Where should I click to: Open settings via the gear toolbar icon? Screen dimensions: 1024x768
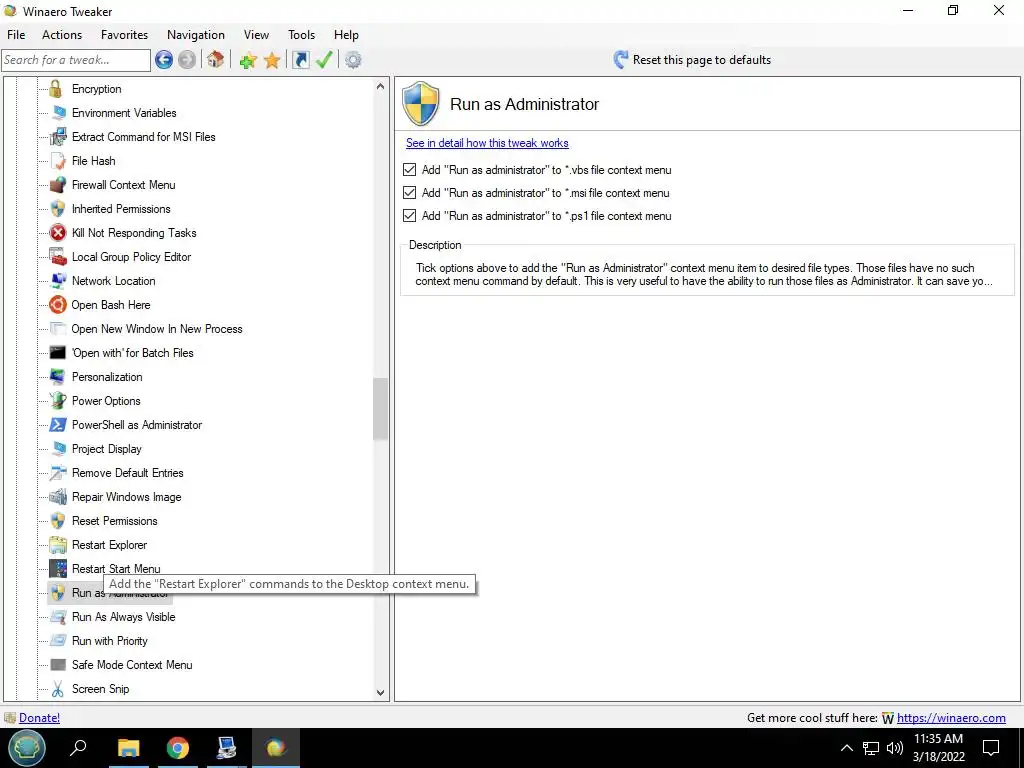(353, 60)
